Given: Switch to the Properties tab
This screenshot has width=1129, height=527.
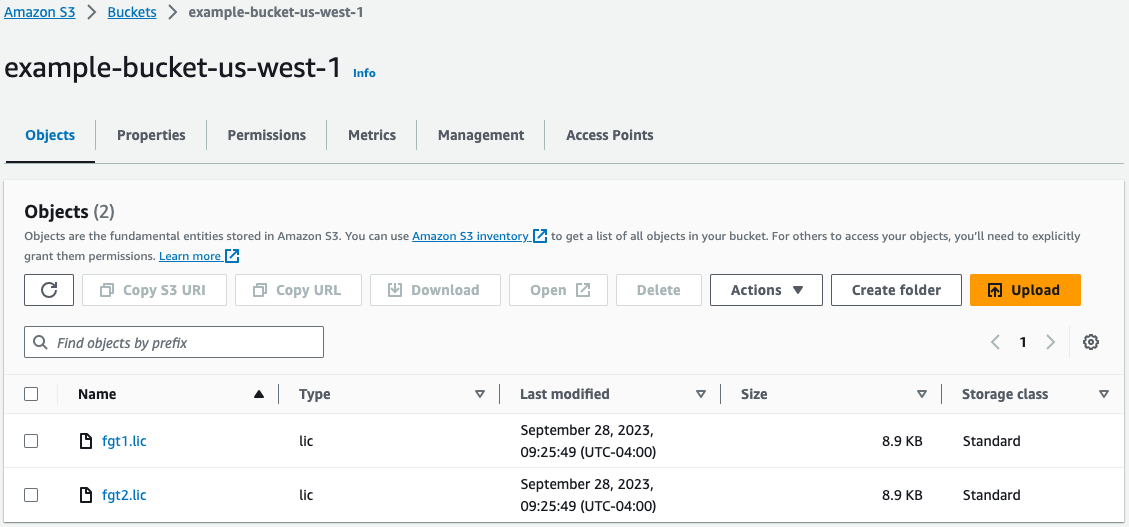Looking at the screenshot, I should pos(151,135).
